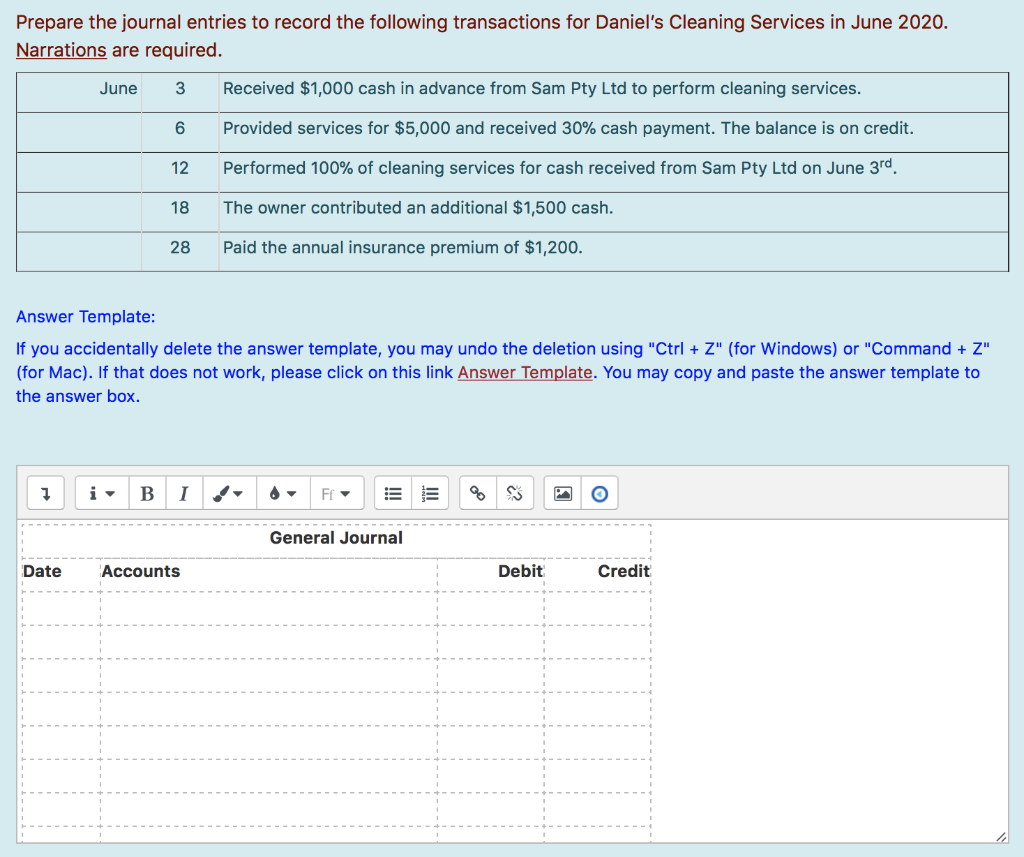Click the blue clock icon in the toolbar

click(600, 492)
